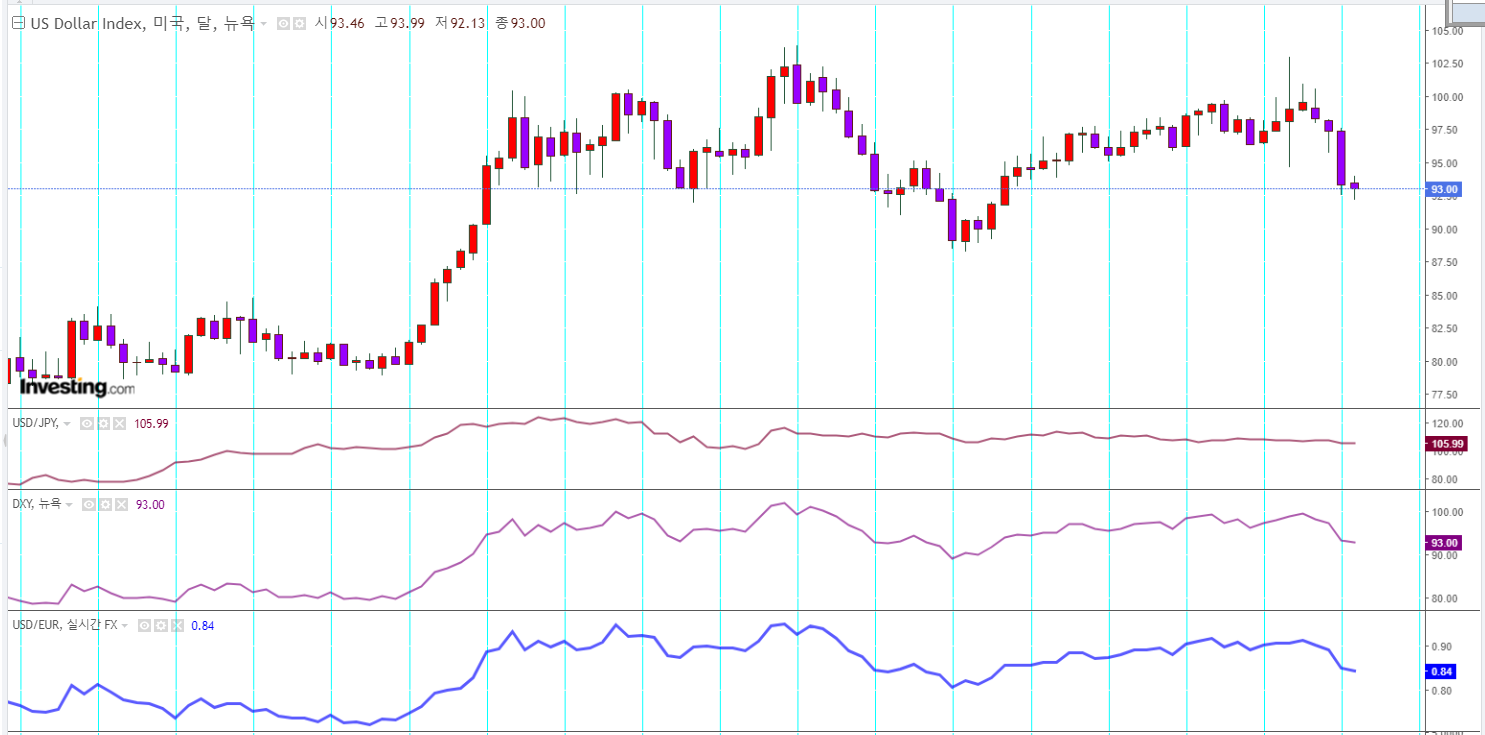Open settings gear for US Dollar Index

pyautogui.click(x=298, y=23)
